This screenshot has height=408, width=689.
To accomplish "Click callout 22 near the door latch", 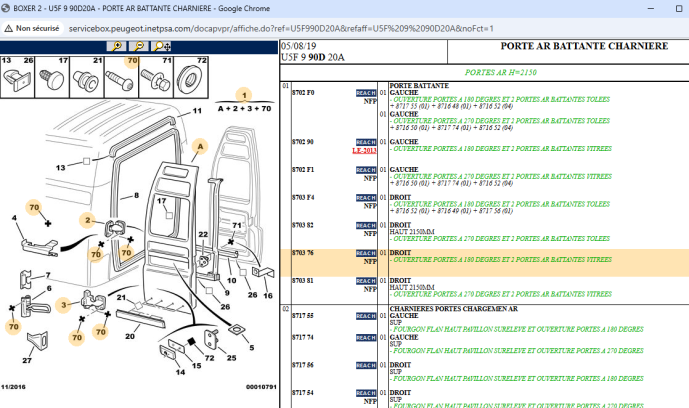I will [x=203, y=235].
